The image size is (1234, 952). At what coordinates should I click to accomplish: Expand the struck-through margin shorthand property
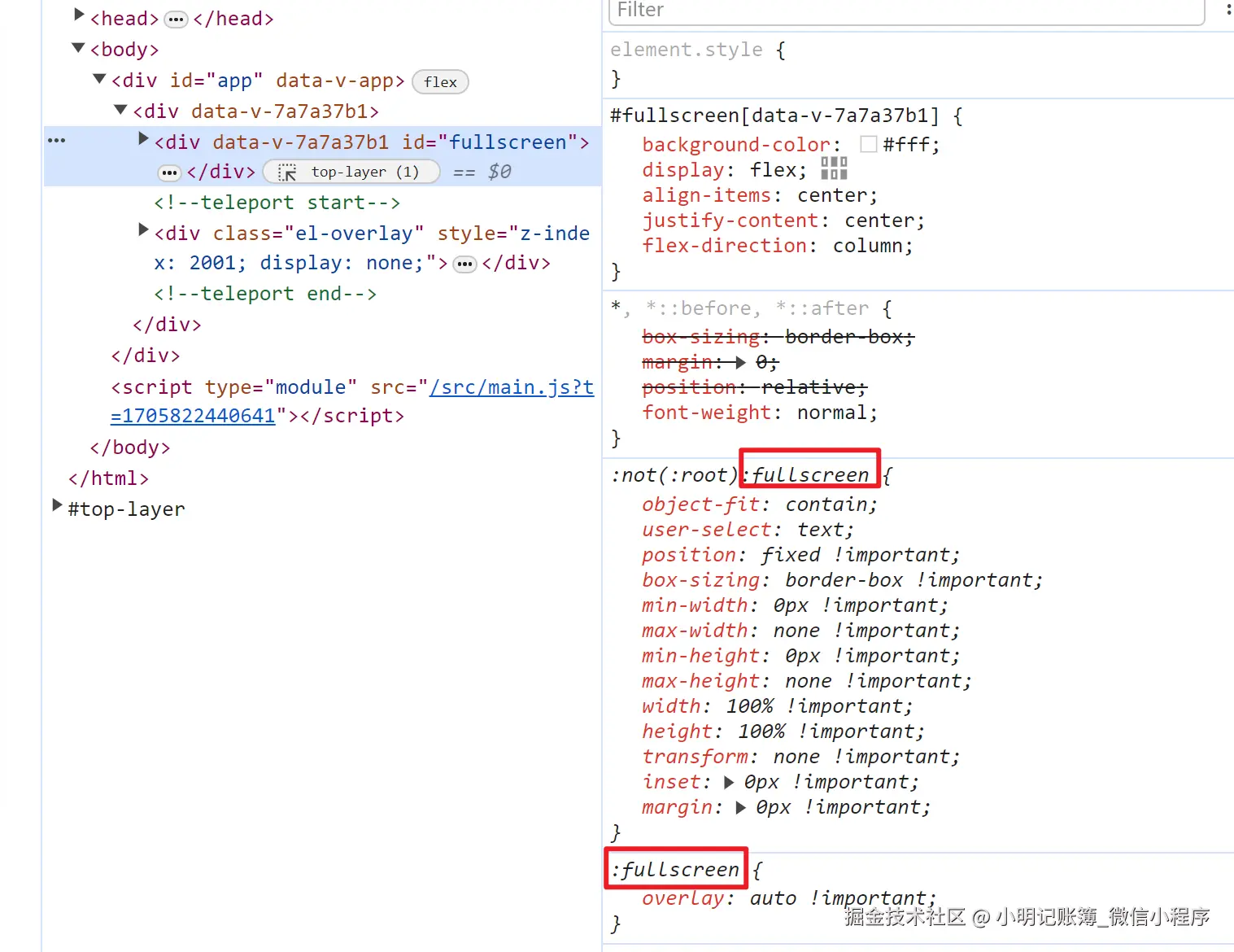coord(740,362)
